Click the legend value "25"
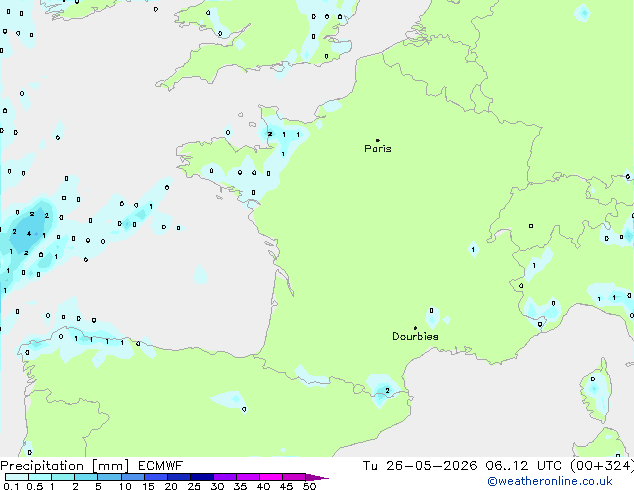 pyautogui.click(x=194, y=486)
